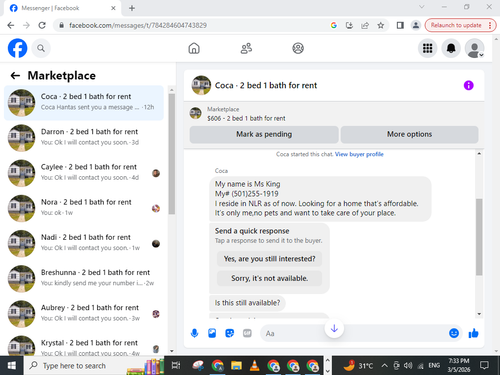Click the chat messages scrollbar thumb
This screenshot has height=375, width=500.
point(479,237)
